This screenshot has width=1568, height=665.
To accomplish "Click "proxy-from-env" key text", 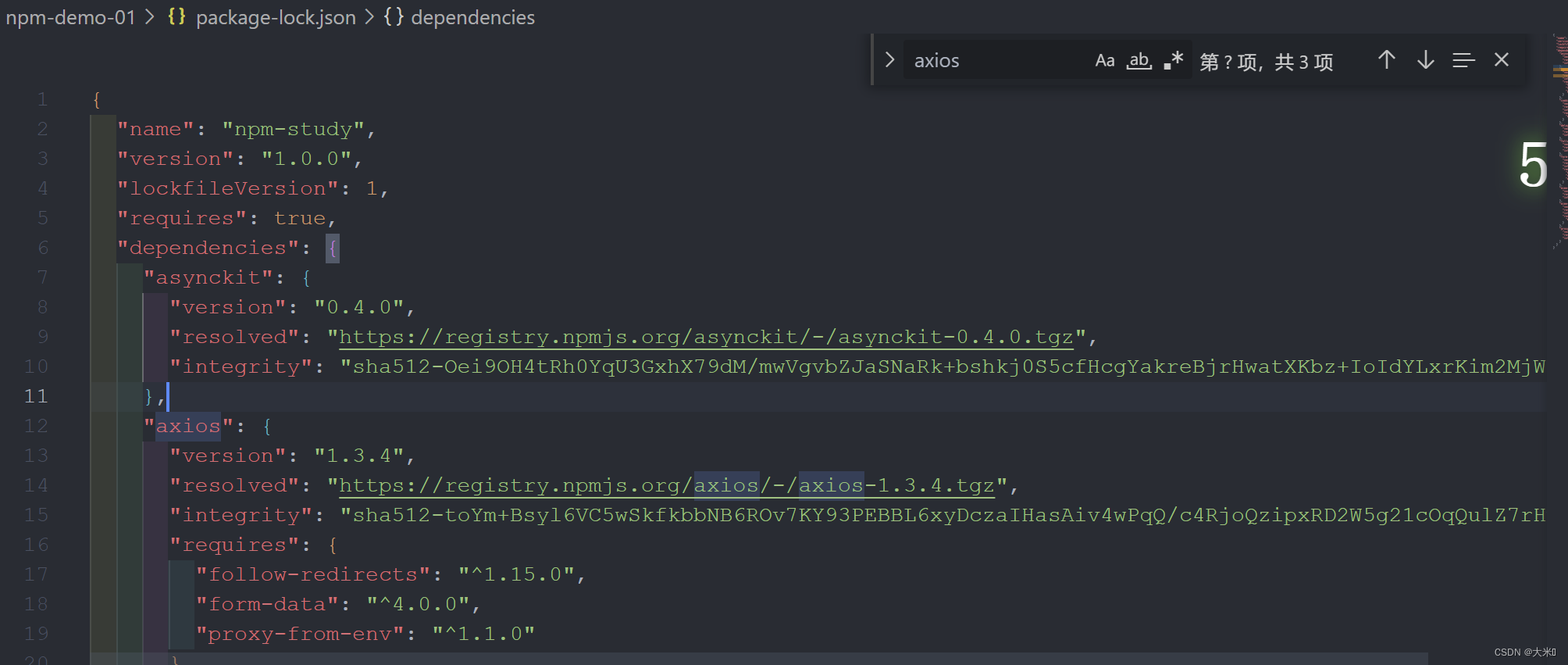I will coord(300,634).
